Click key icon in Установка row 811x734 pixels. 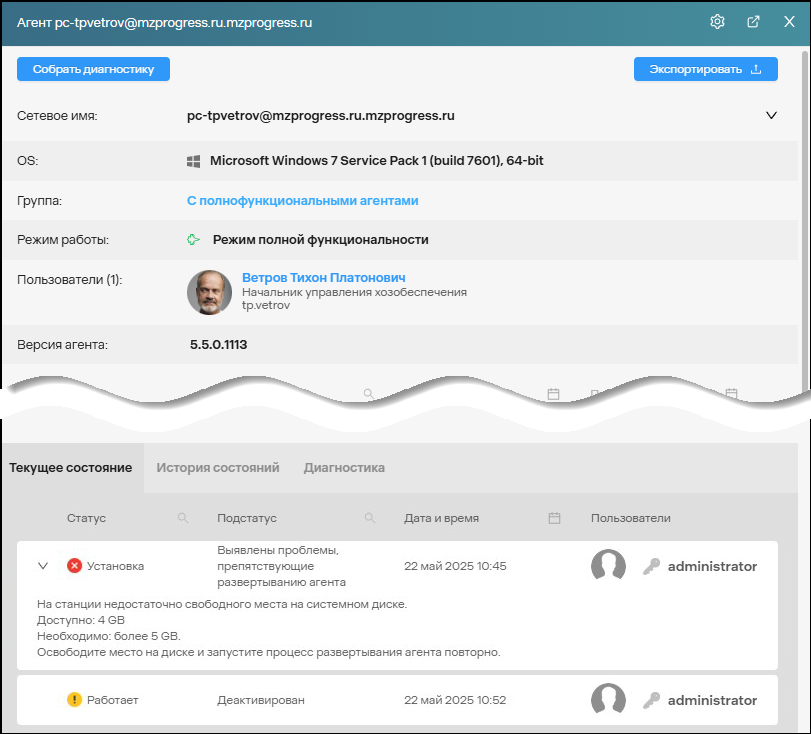(x=651, y=566)
